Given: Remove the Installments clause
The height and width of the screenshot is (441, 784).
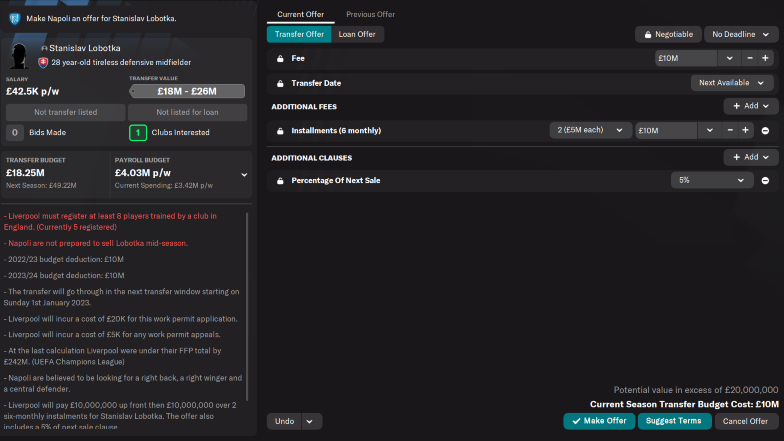Looking at the screenshot, I should pos(765,130).
